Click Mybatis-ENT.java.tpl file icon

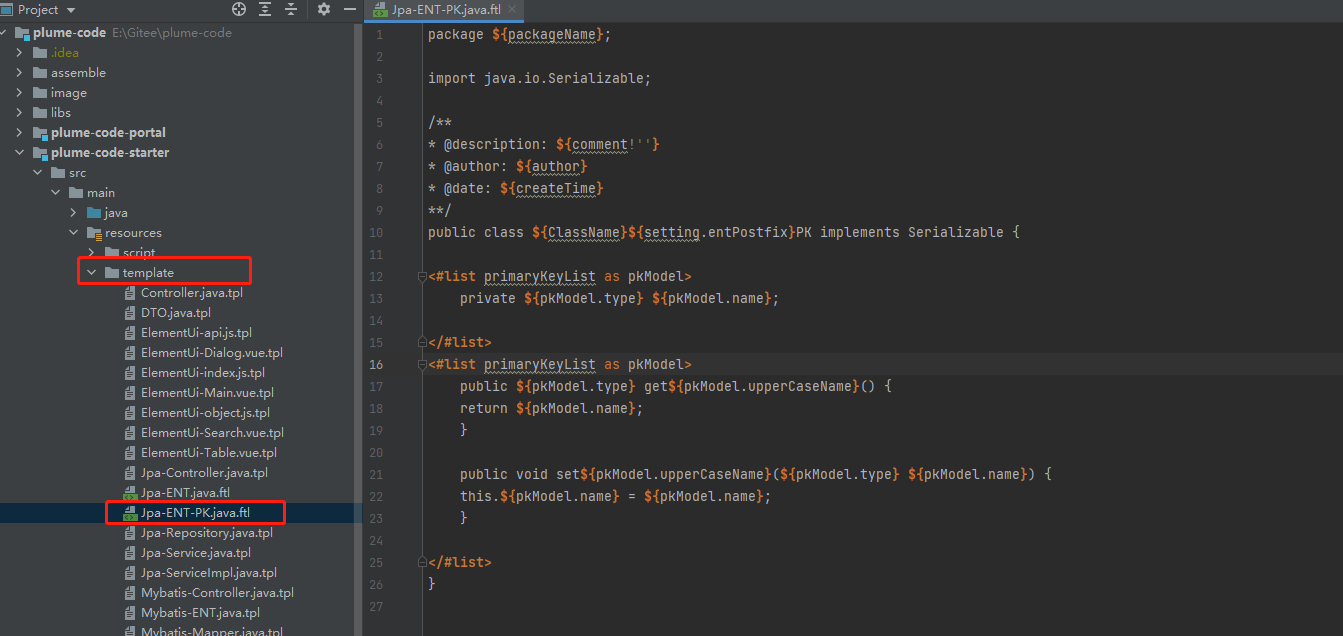[x=130, y=613]
